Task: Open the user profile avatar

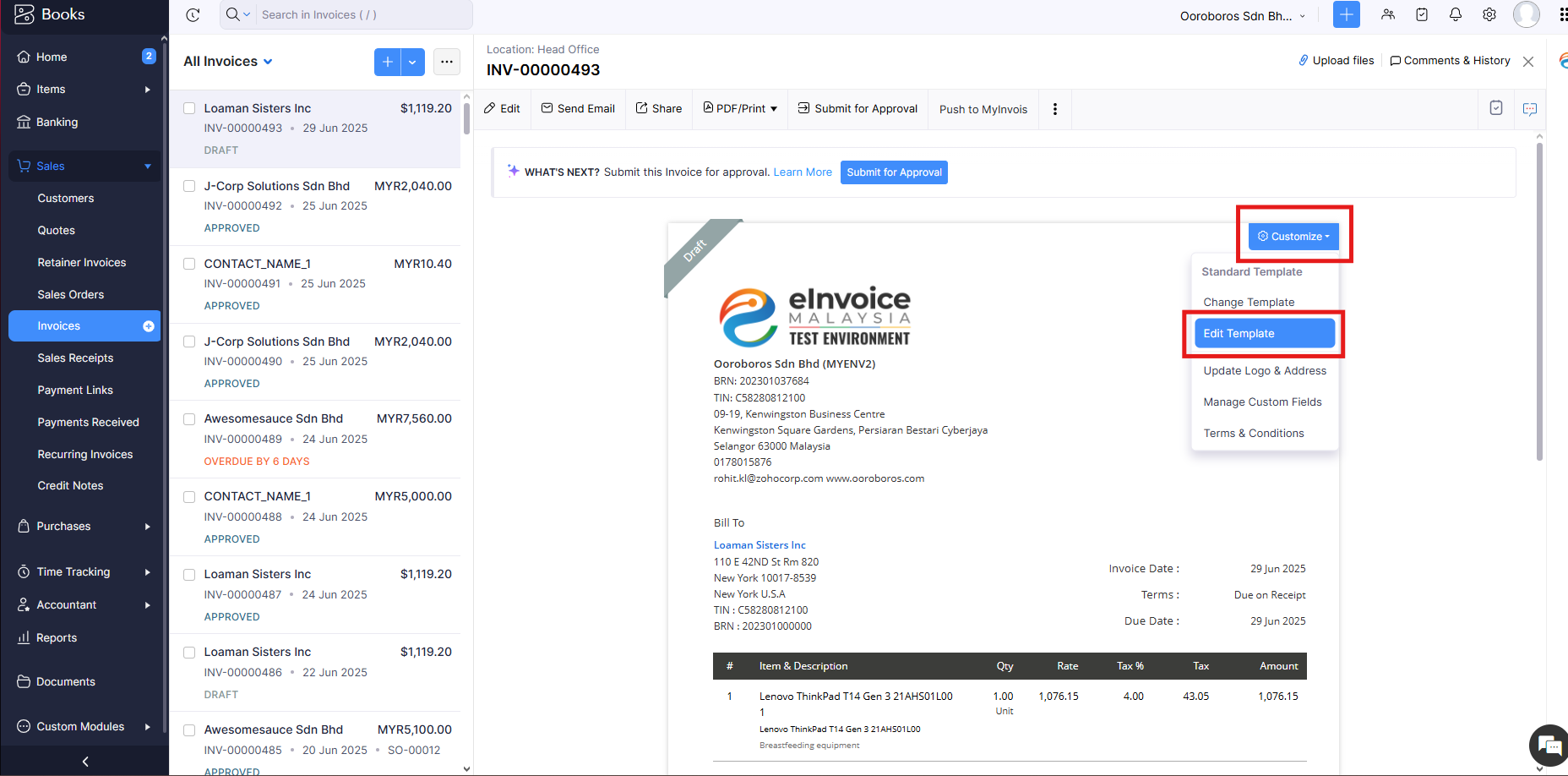Action: (x=1526, y=14)
